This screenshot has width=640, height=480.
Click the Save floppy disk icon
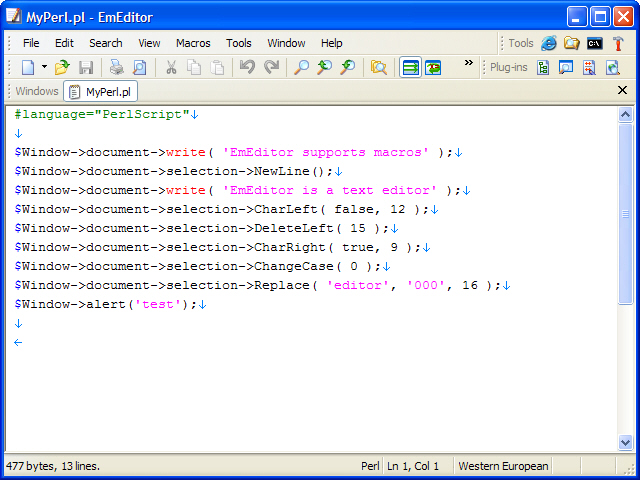click(86, 67)
